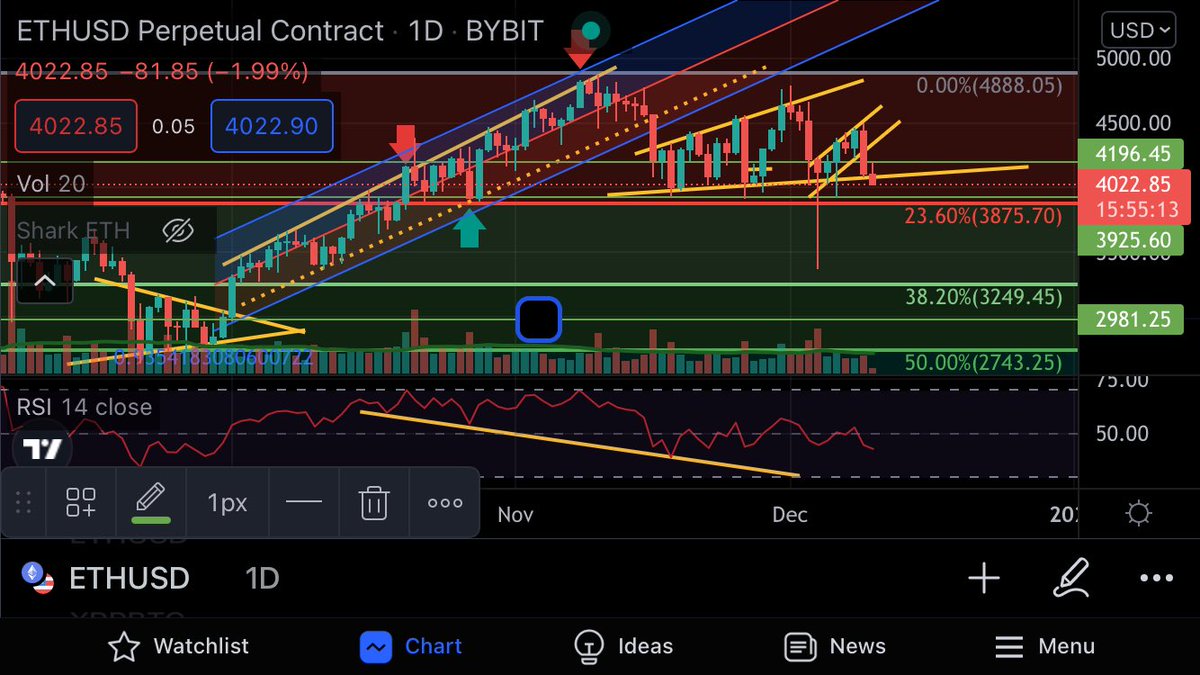
Task: Delete the drawing with trash icon
Action: (373, 503)
